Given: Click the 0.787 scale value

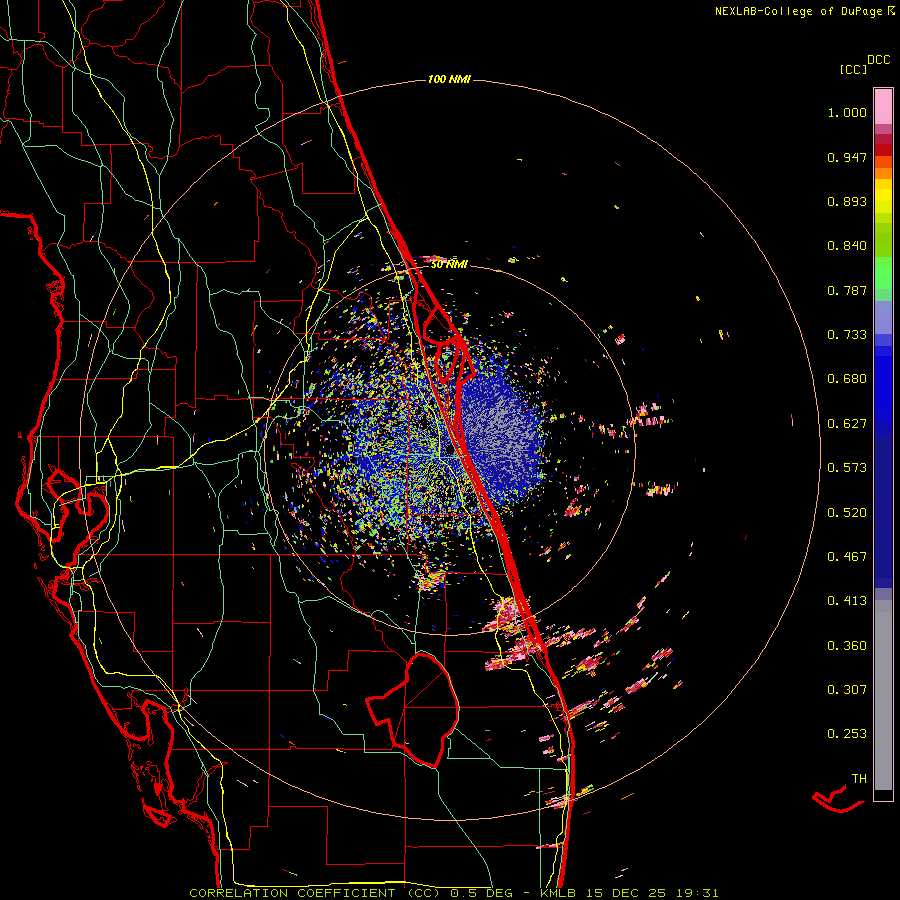Looking at the screenshot, I should tap(847, 290).
